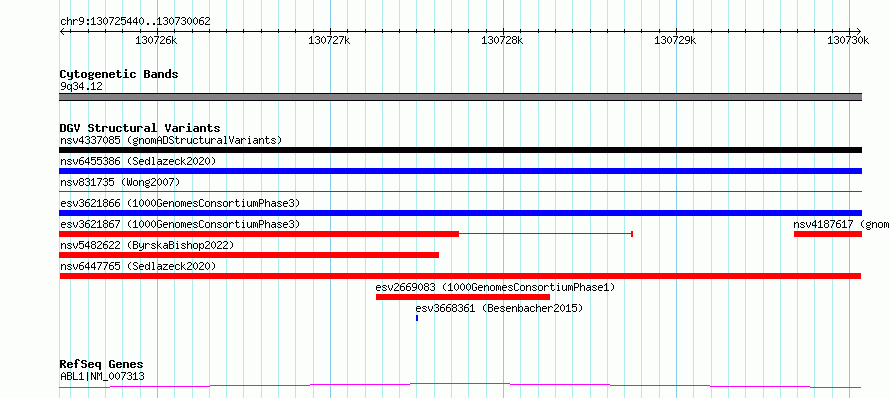This screenshot has height=398, width=890.
Task: Click the red nsv6447765 Sedlazeck2020 bar
Action: [x=460, y=276]
